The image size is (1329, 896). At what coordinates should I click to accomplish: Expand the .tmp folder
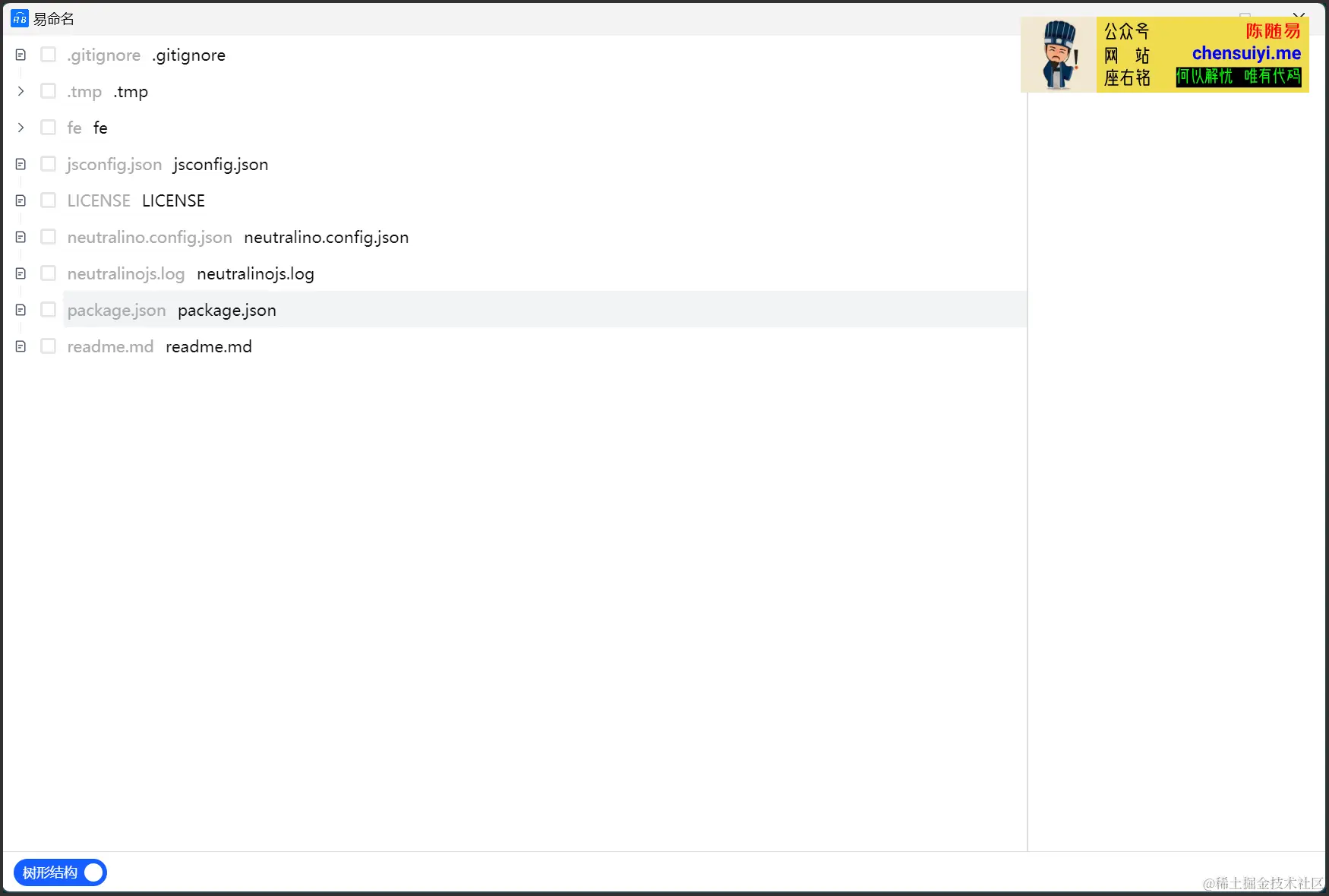(21, 91)
